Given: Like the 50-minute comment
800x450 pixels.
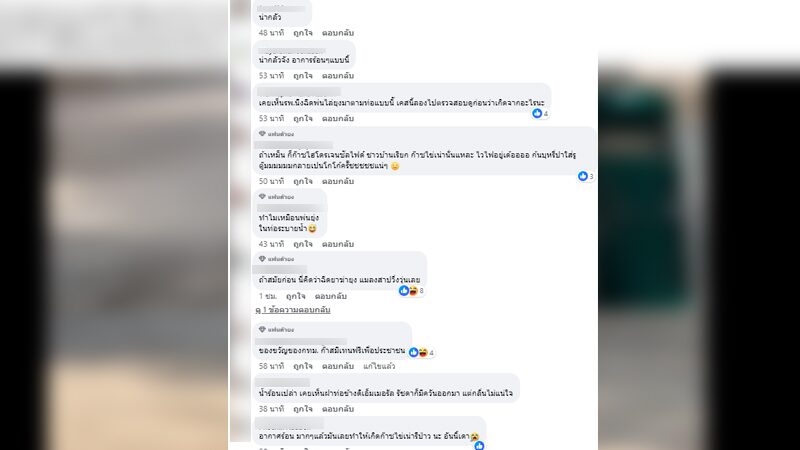Looking at the screenshot, I should [303, 181].
